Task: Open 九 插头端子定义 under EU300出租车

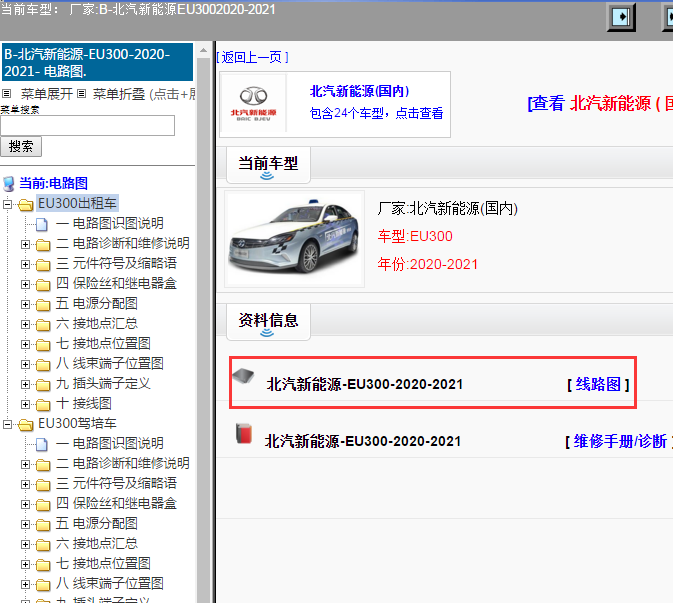Action: 103,383
